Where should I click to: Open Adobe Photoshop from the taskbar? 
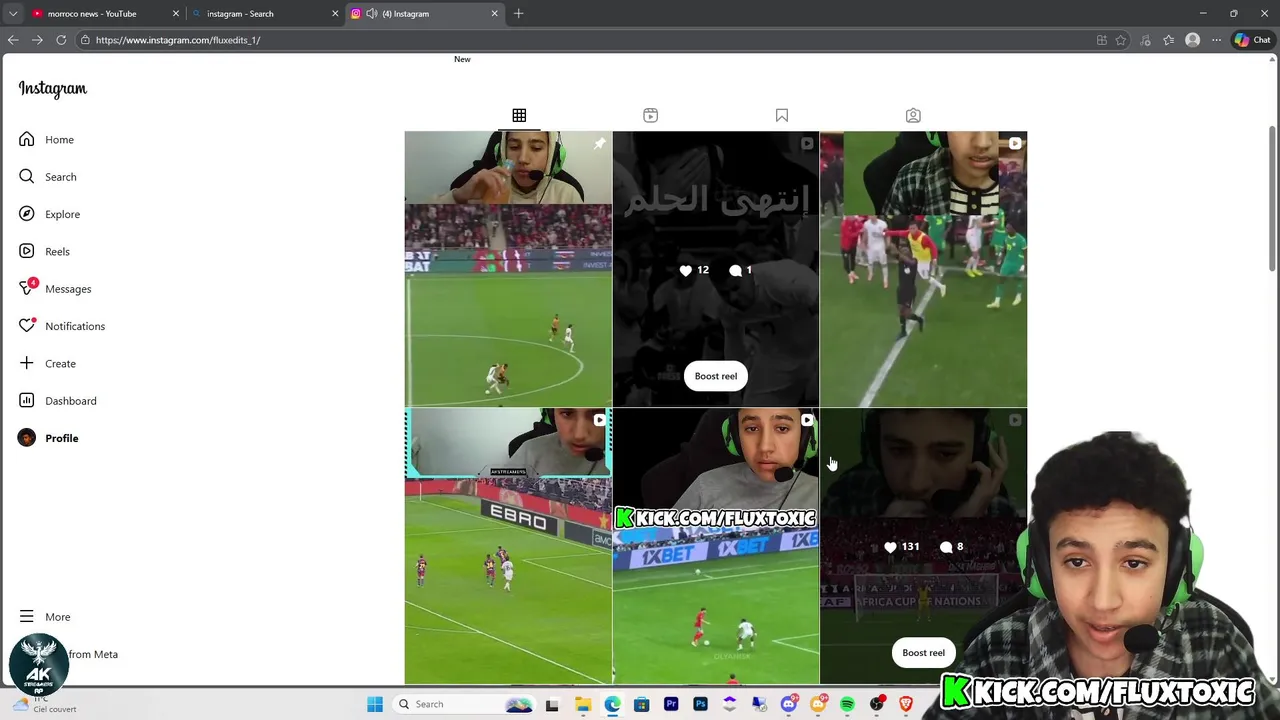pyautogui.click(x=700, y=704)
